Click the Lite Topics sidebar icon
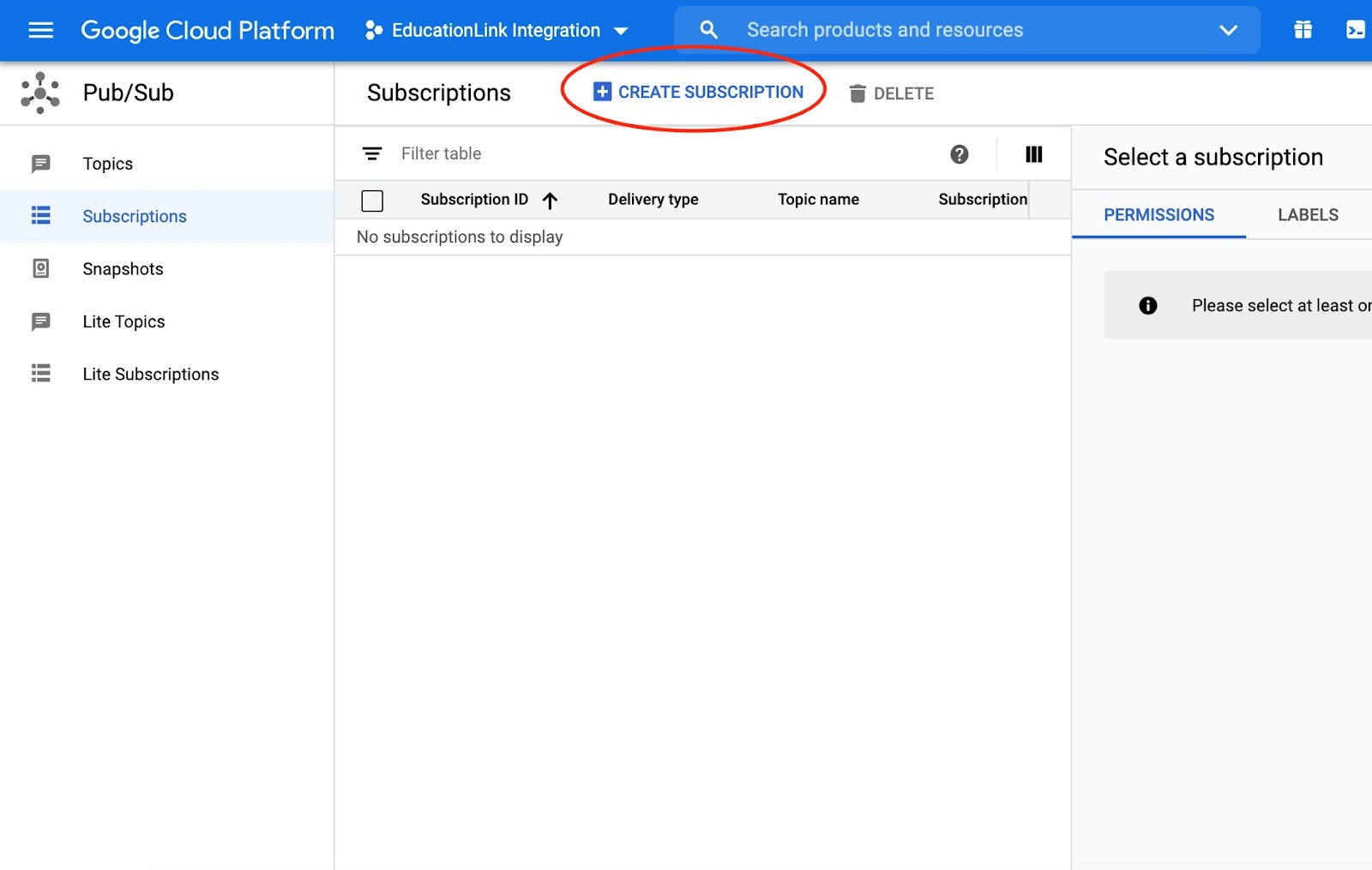 tap(40, 321)
